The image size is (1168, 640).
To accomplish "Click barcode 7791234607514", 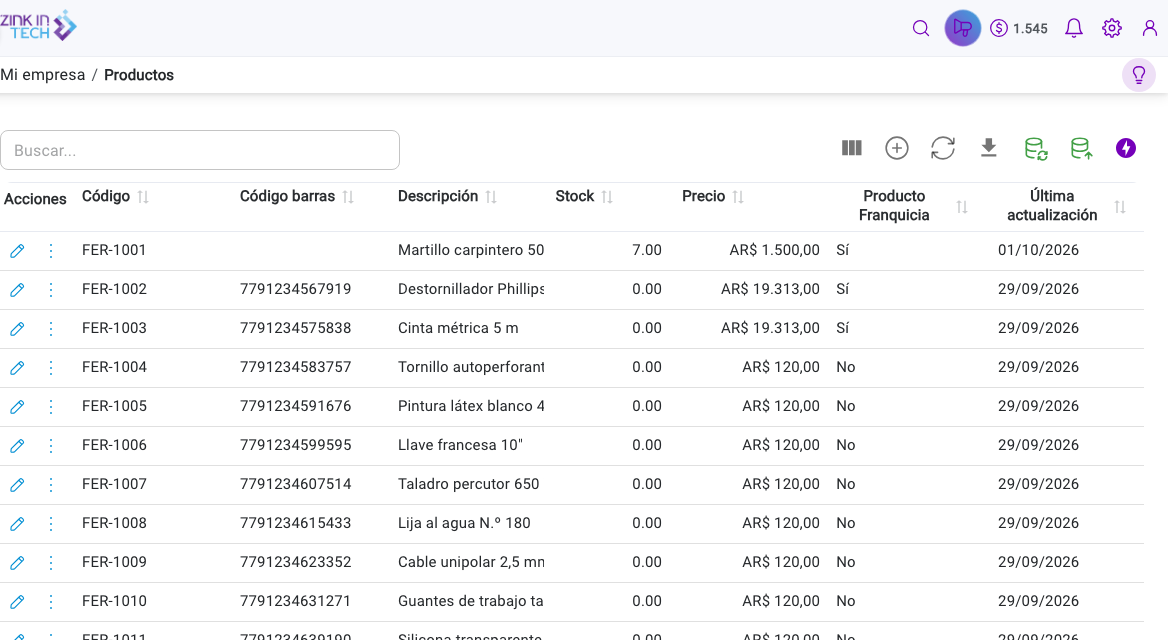I will click(295, 484).
